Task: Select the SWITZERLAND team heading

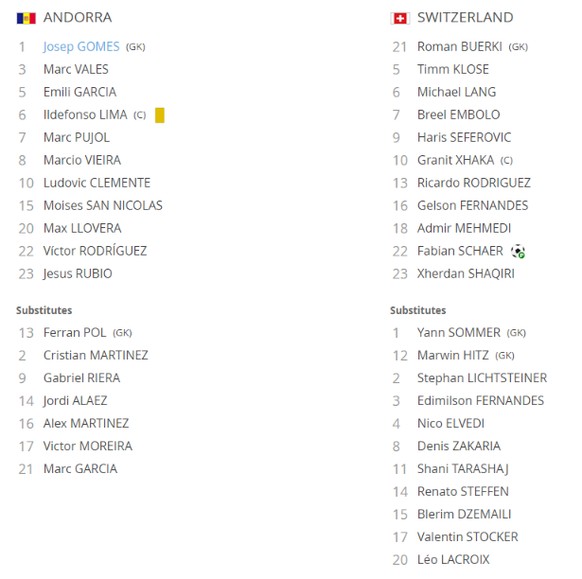Action: click(x=465, y=17)
